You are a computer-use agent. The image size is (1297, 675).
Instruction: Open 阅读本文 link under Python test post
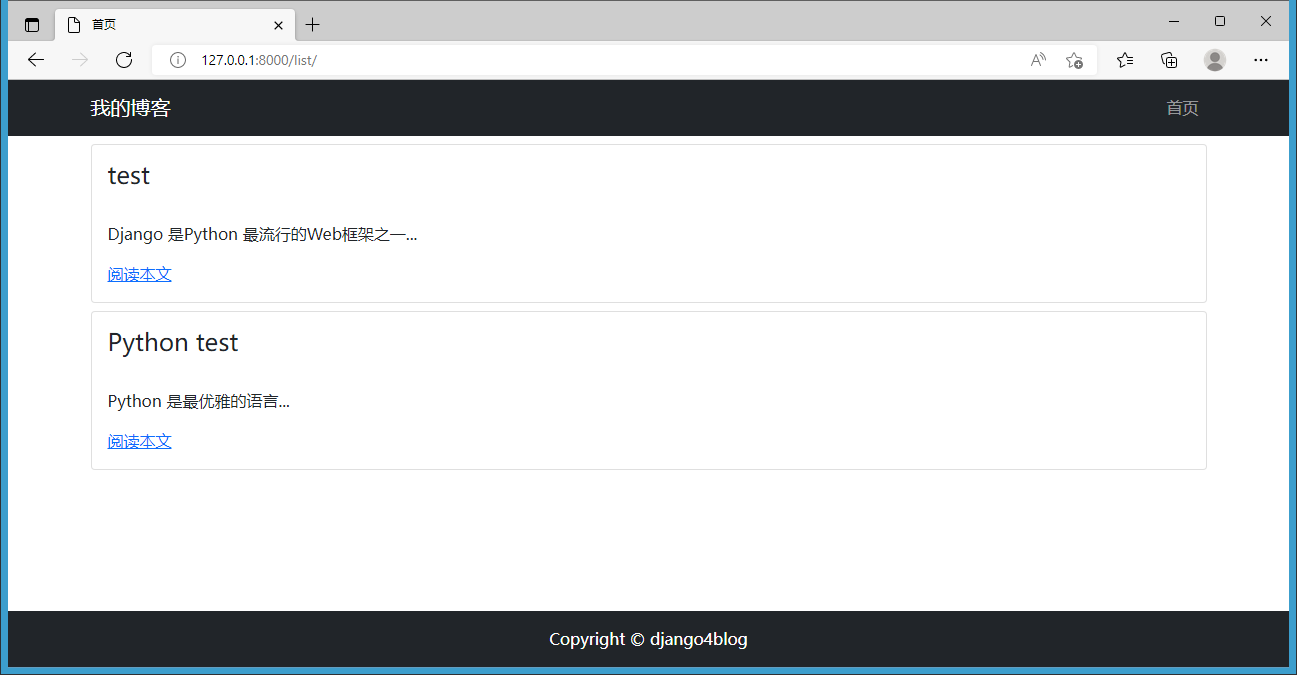pyautogui.click(x=140, y=441)
